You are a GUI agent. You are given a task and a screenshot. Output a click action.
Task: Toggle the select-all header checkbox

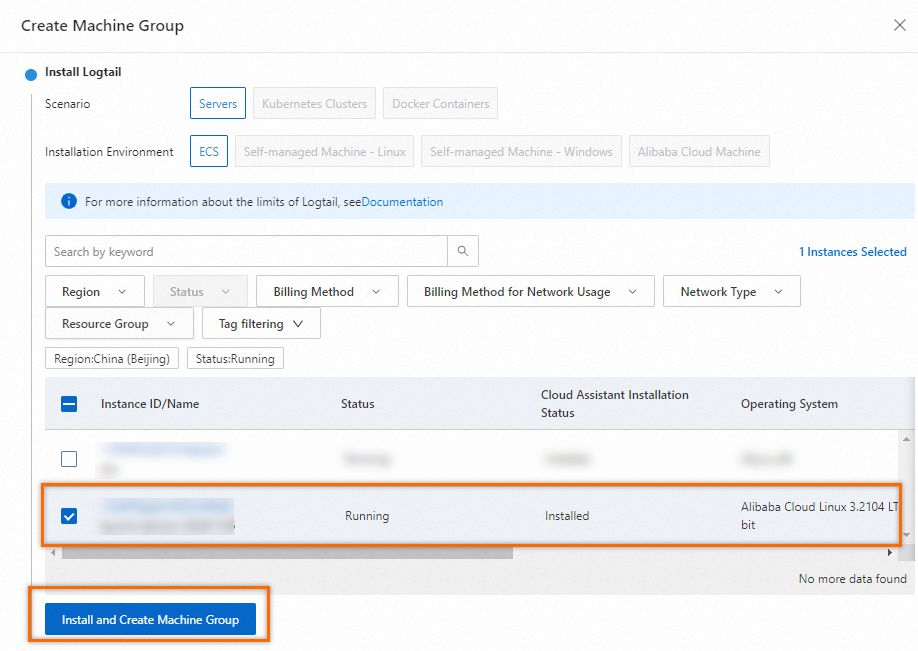(x=69, y=404)
